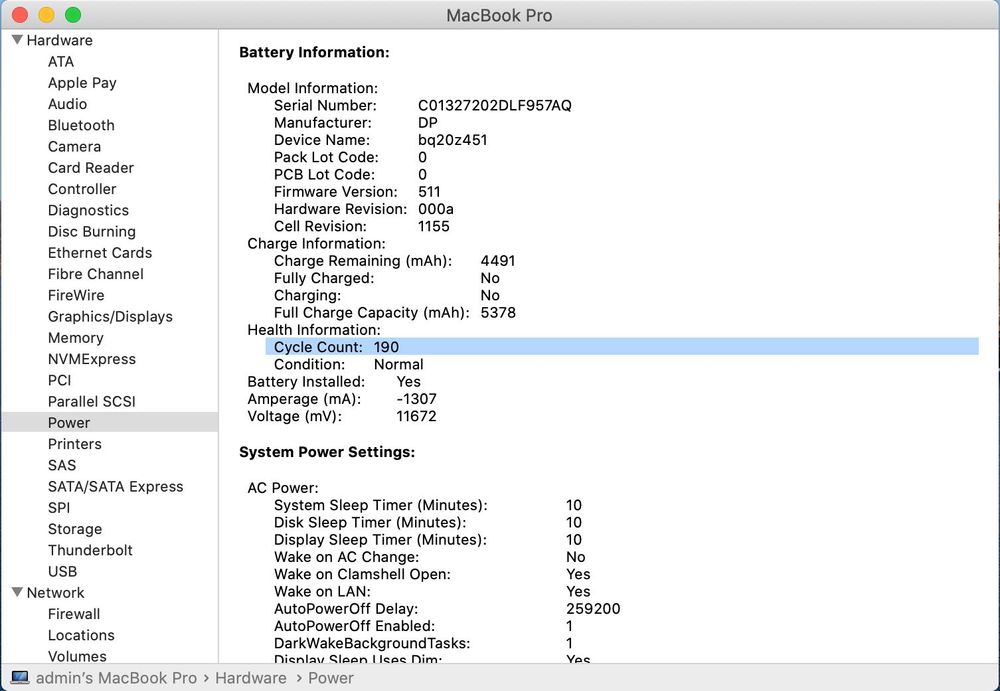
Task: Open the Audio hardware category
Action: click(x=67, y=104)
